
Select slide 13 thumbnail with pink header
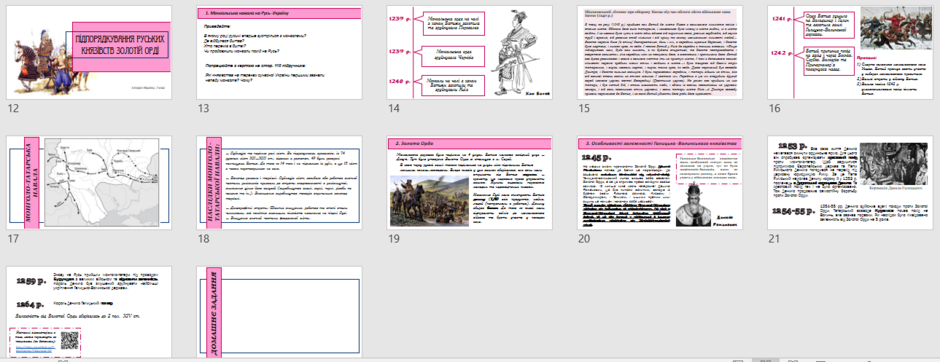coord(279,52)
